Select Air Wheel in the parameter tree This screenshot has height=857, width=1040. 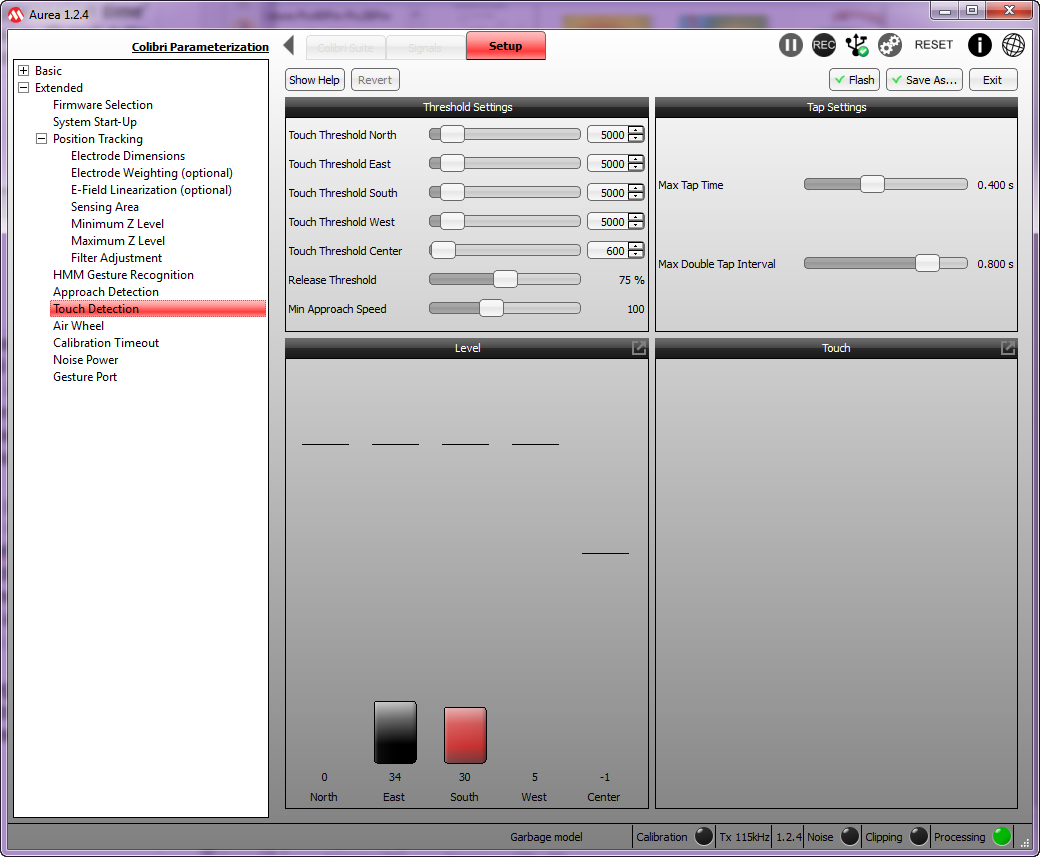(x=78, y=326)
